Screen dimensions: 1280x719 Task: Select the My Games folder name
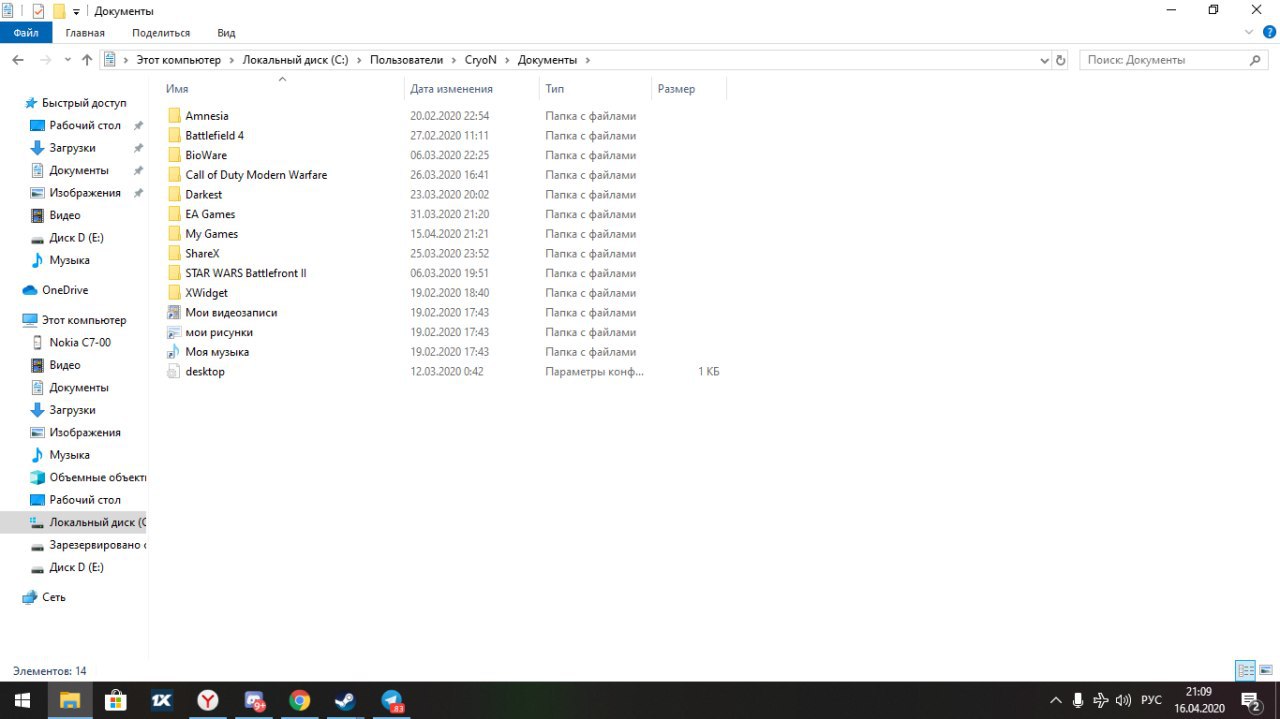click(212, 234)
